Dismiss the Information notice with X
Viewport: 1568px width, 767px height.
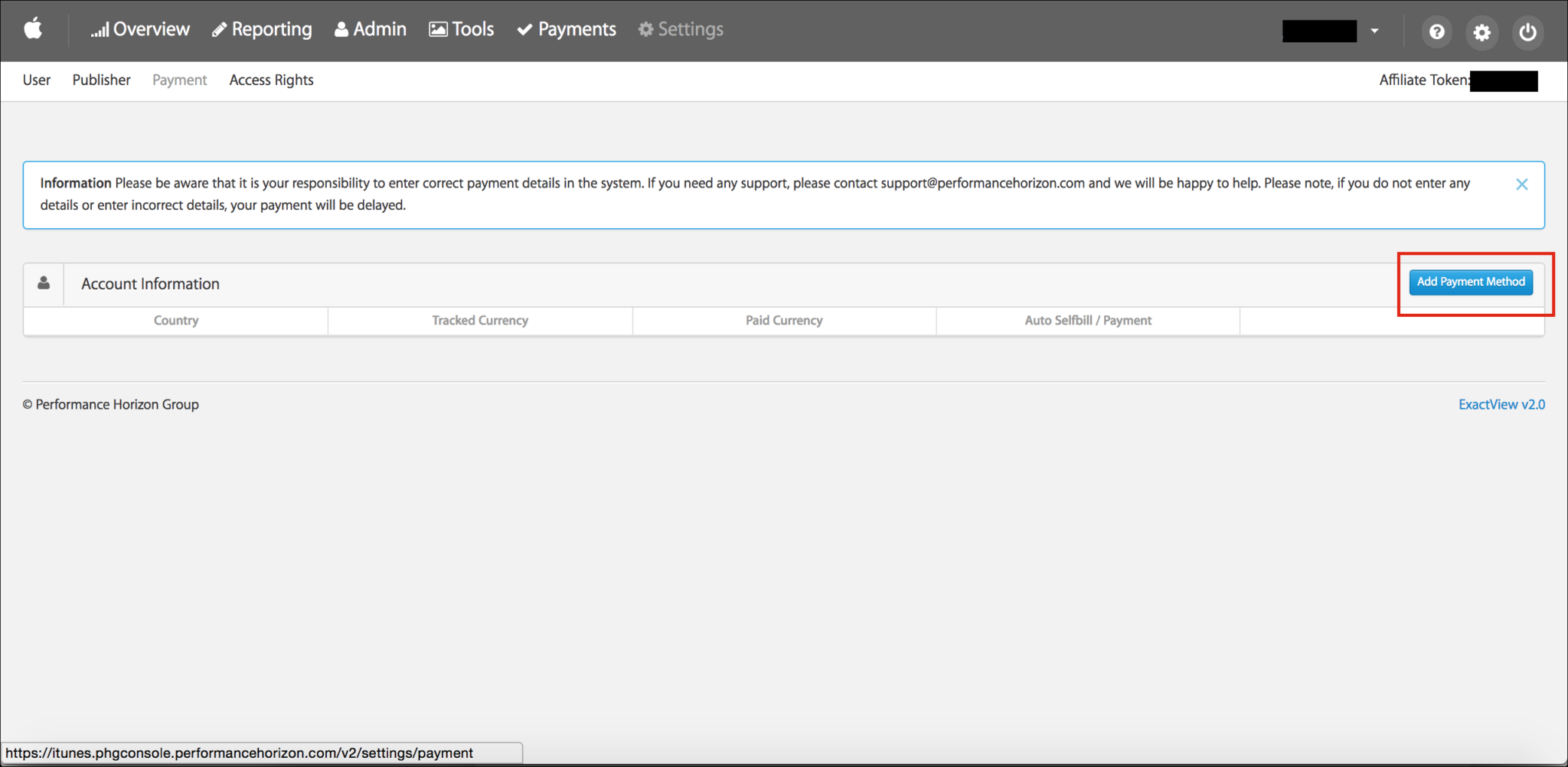(x=1522, y=184)
